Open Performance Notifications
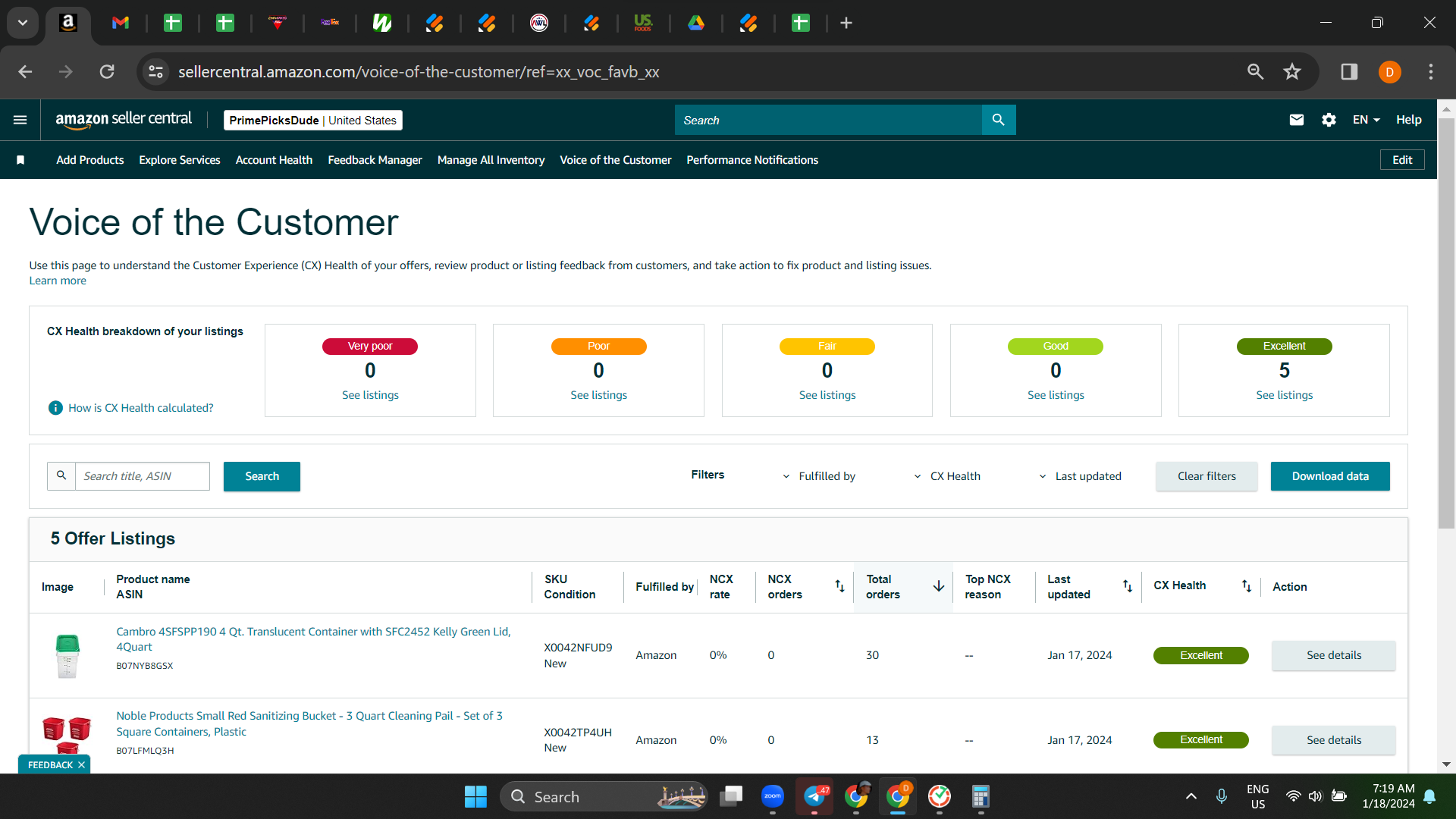Image resolution: width=1456 pixels, height=819 pixels. click(752, 160)
